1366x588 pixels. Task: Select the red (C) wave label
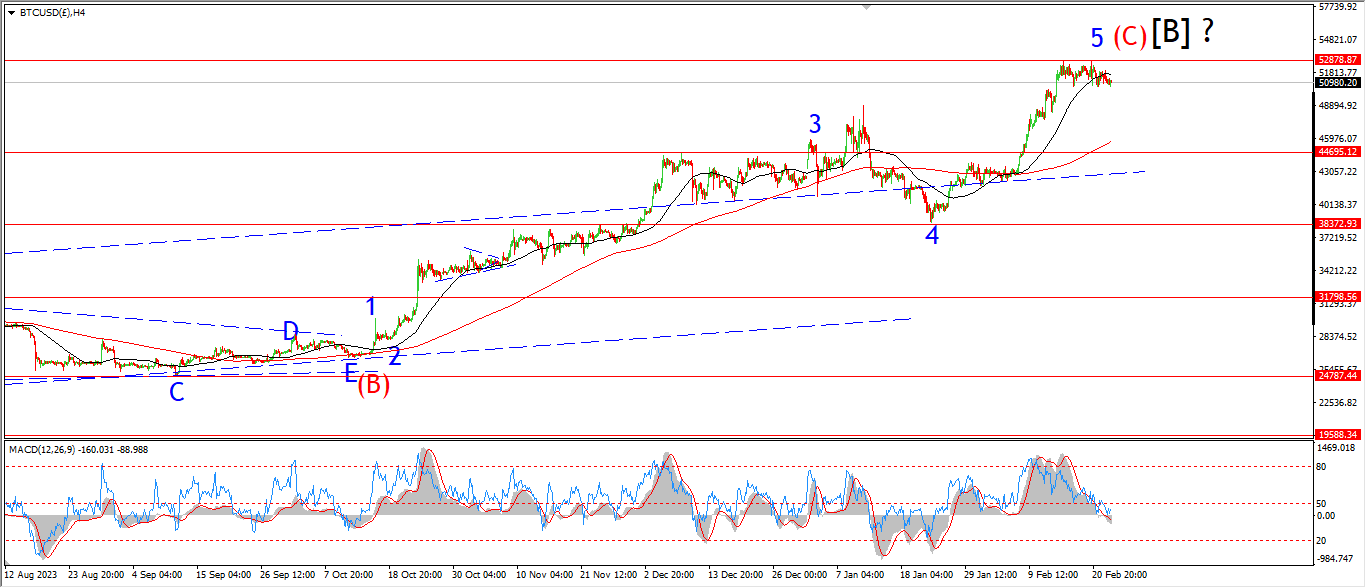(x=1129, y=38)
